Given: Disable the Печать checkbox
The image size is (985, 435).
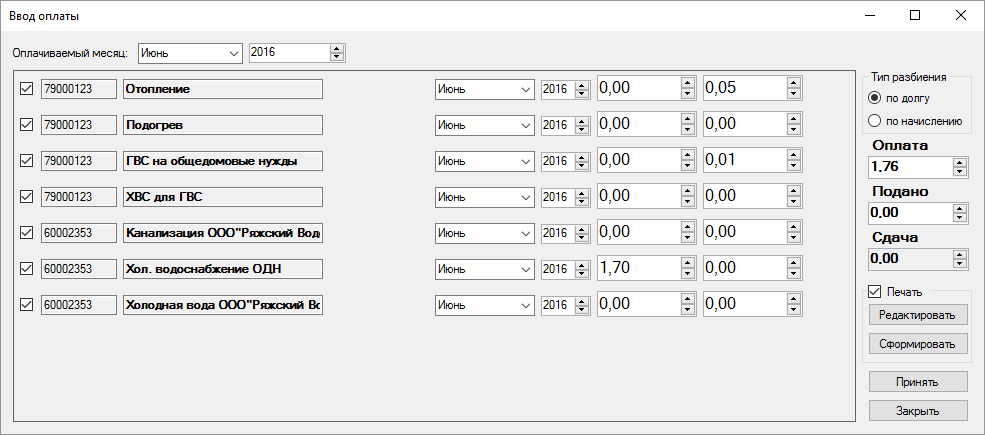Looking at the screenshot, I should pos(875,292).
